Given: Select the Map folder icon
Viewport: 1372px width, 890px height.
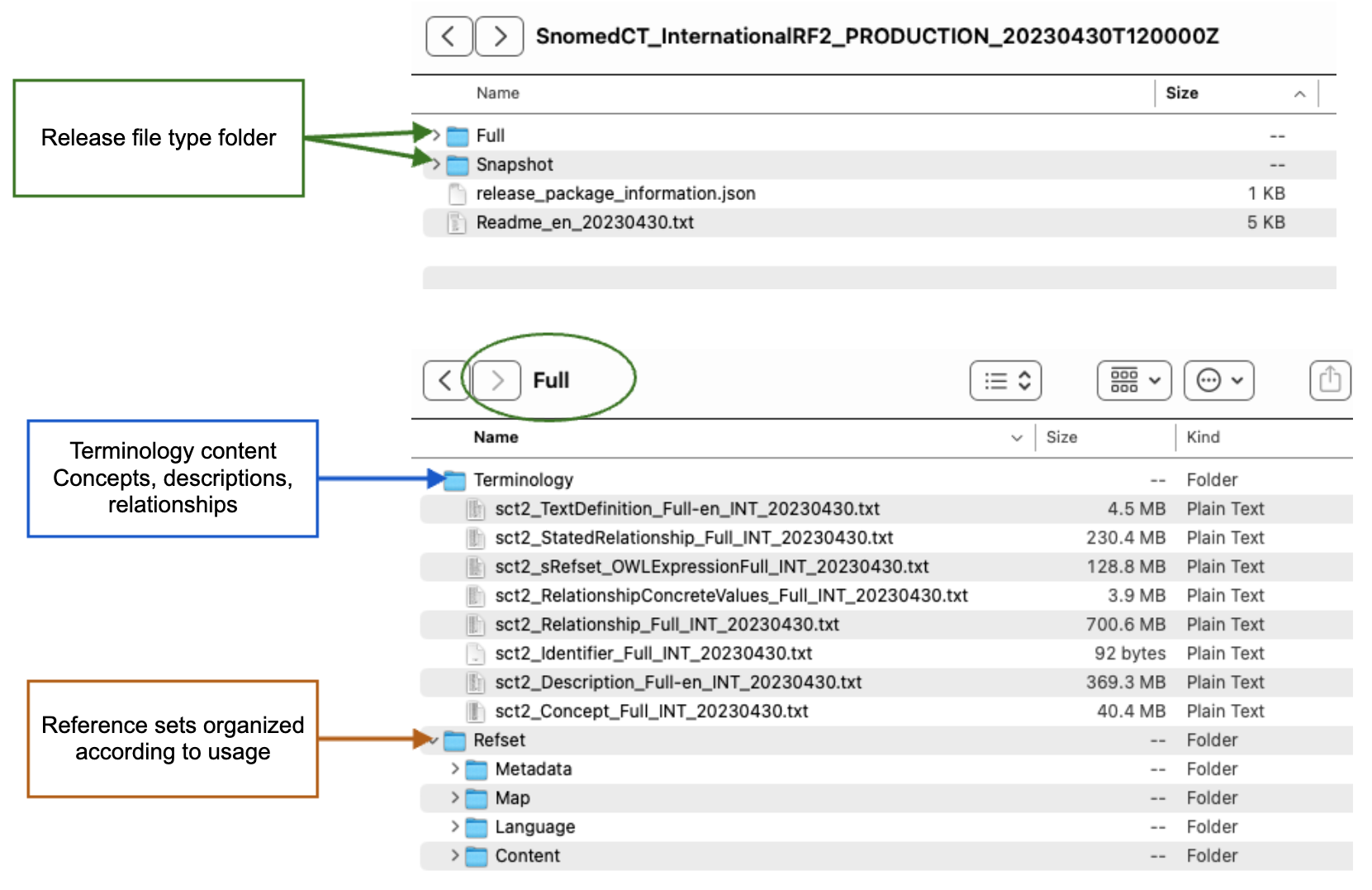Looking at the screenshot, I should point(477,798).
